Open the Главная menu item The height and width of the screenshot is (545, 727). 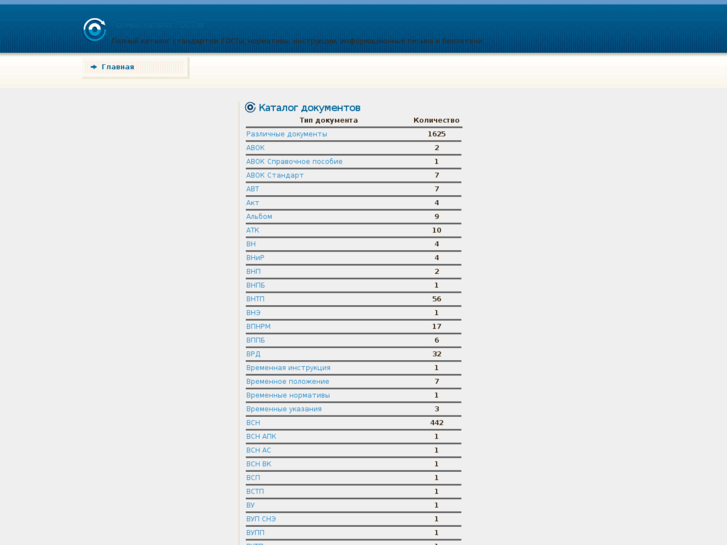coord(118,67)
